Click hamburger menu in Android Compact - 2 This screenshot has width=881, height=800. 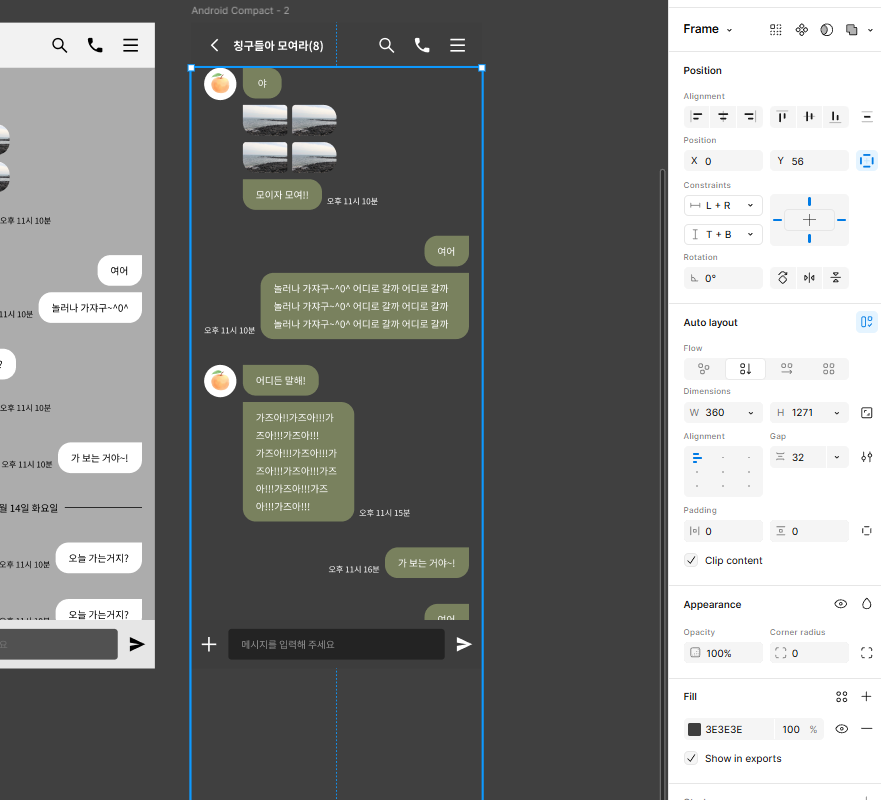tap(457, 45)
